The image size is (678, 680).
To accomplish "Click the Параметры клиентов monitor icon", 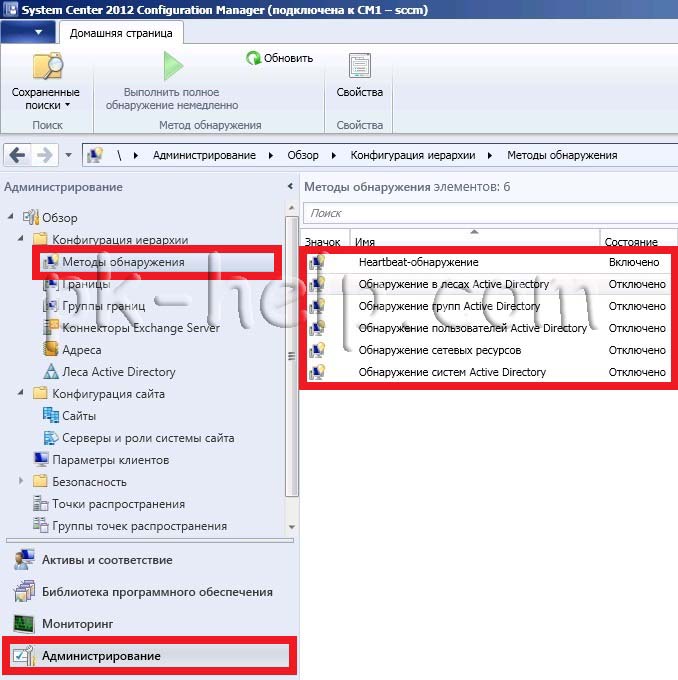I will pos(41,459).
